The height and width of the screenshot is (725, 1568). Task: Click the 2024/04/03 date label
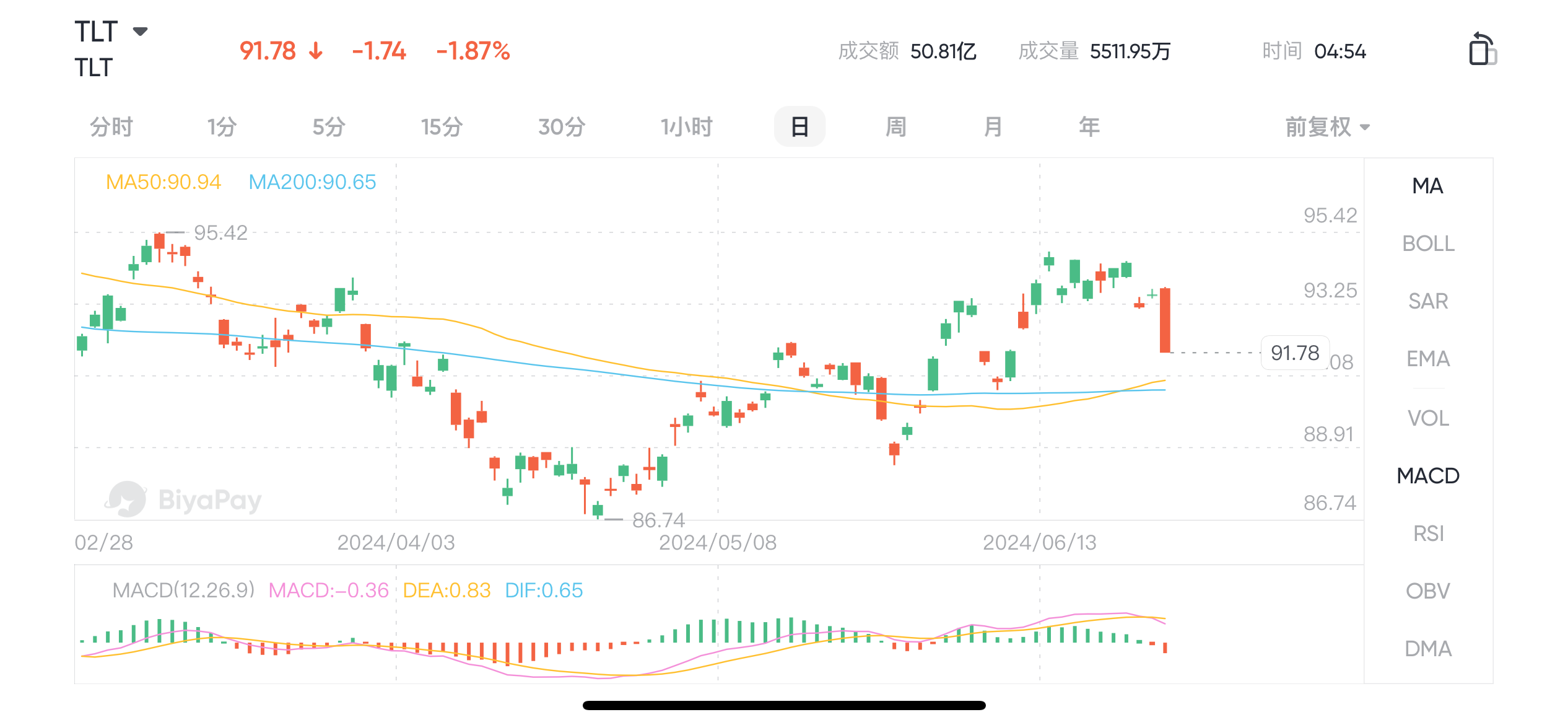pyautogui.click(x=396, y=542)
